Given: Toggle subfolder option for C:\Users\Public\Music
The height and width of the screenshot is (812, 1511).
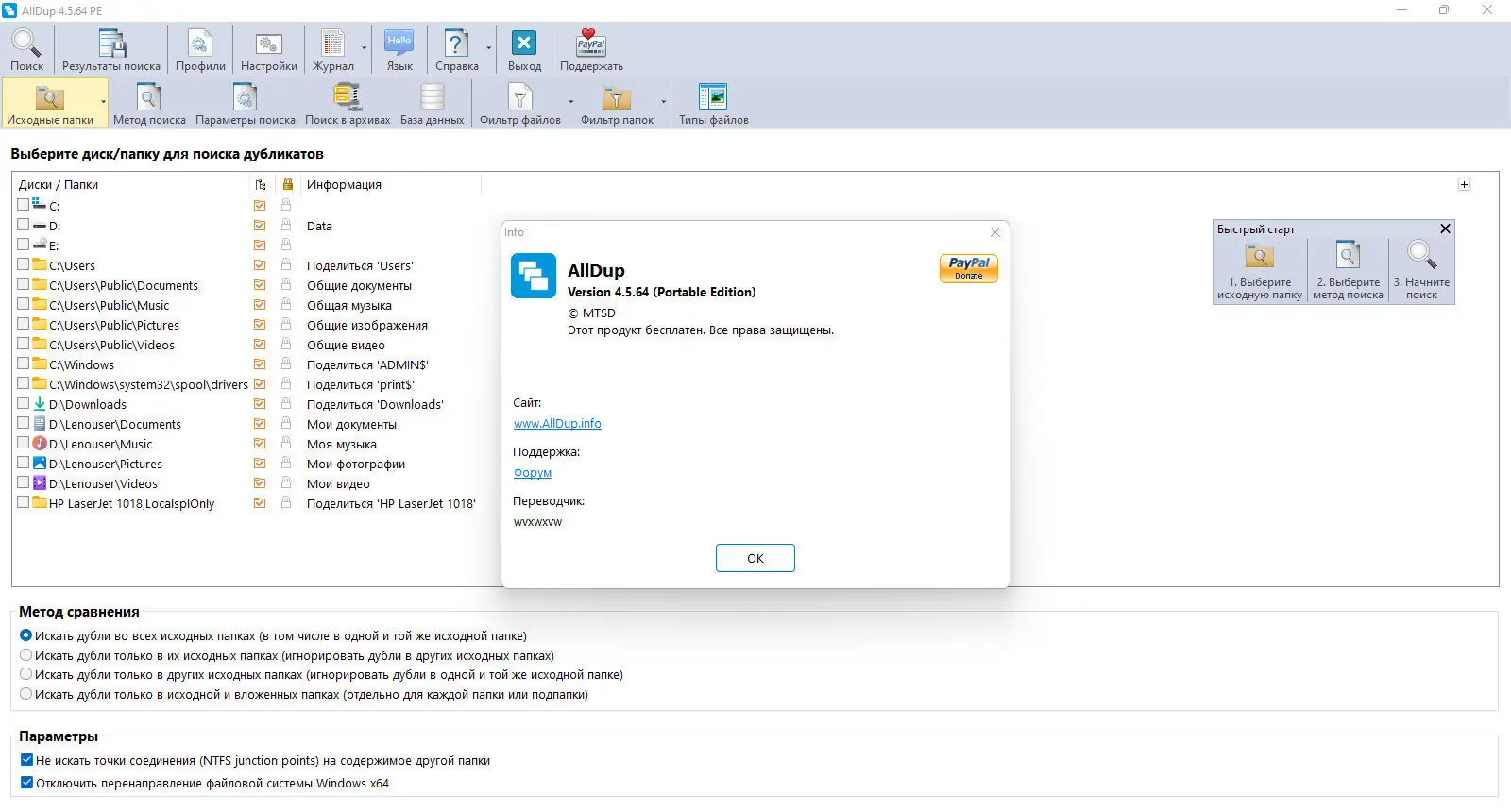Looking at the screenshot, I should pyautogui.click(x=260, y=305).
